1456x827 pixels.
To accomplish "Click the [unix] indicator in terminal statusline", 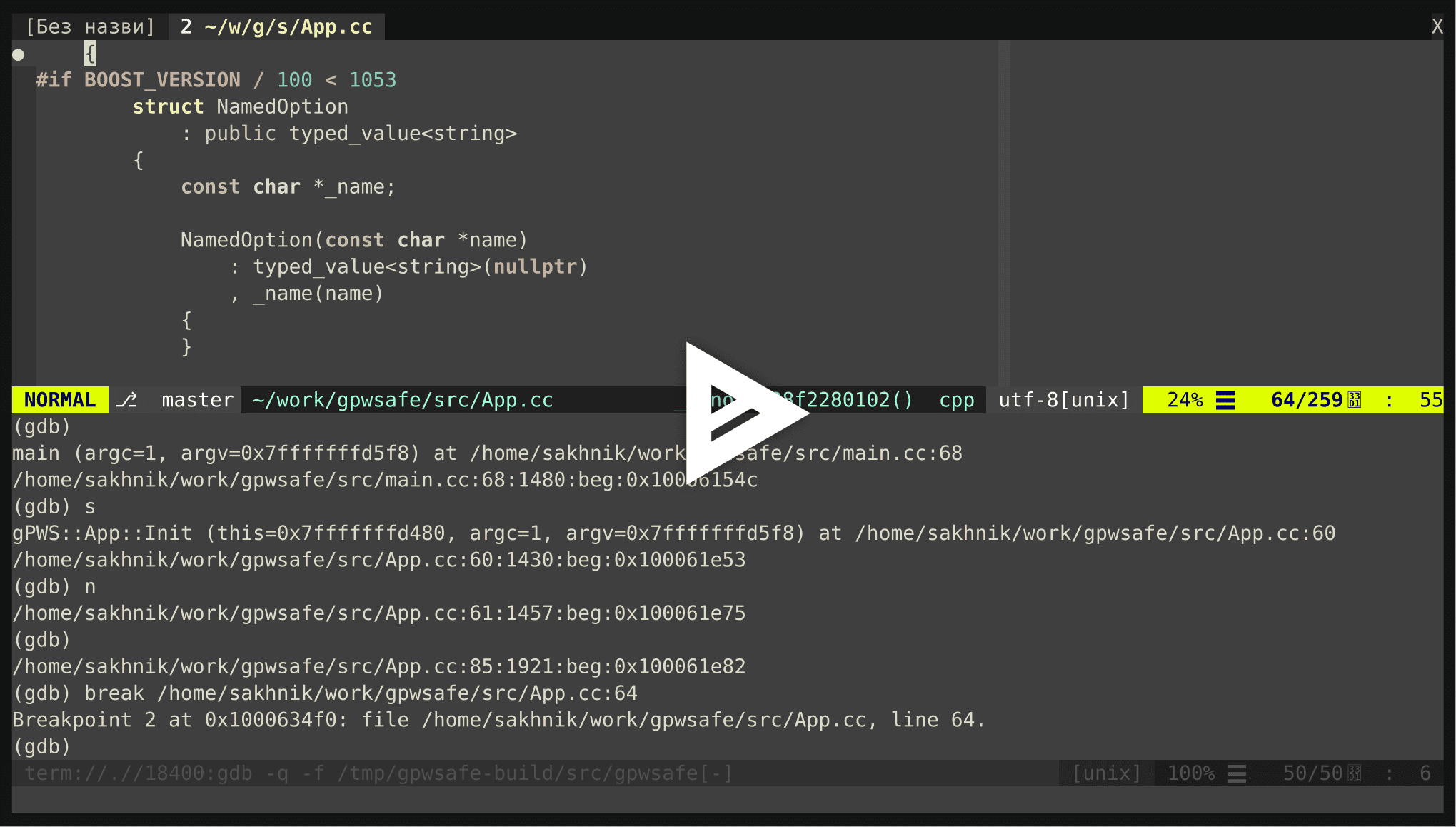I will (1106, 773).
